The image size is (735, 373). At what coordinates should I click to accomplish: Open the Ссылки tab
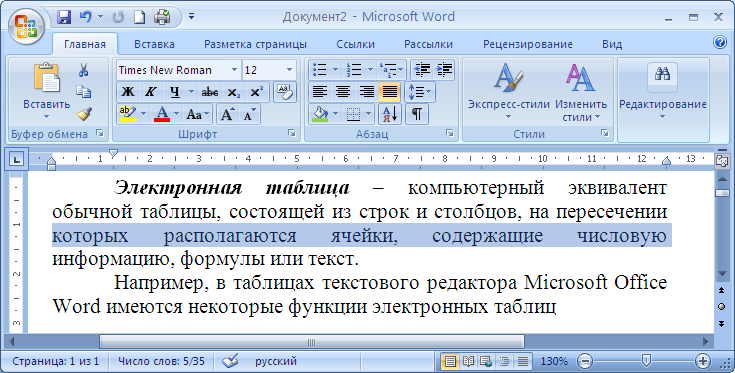click(x=355, y=45)
